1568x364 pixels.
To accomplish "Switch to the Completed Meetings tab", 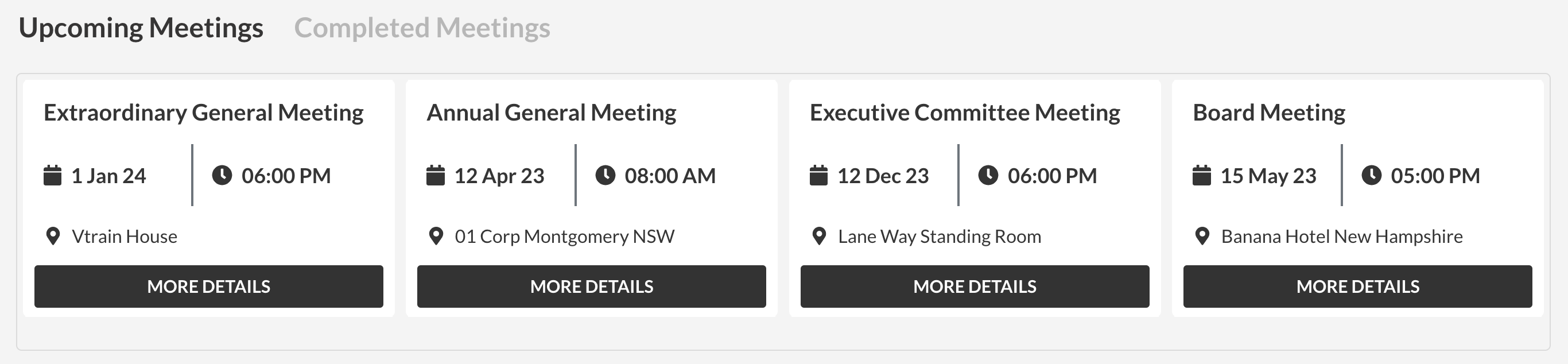I will [x=422, y=28].
